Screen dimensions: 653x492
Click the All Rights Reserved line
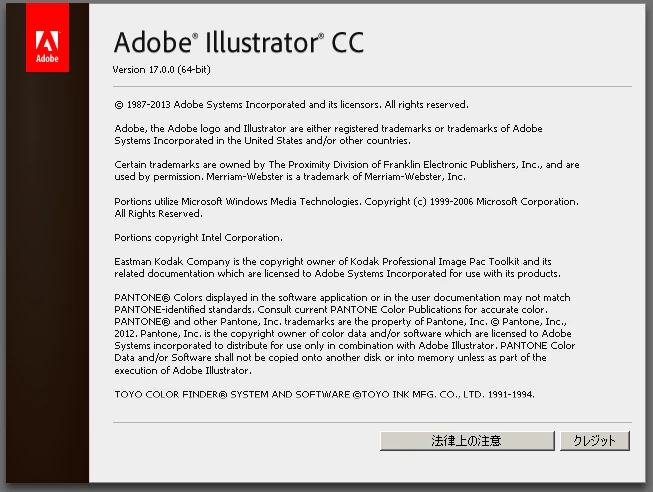click(x=158, y=214)
